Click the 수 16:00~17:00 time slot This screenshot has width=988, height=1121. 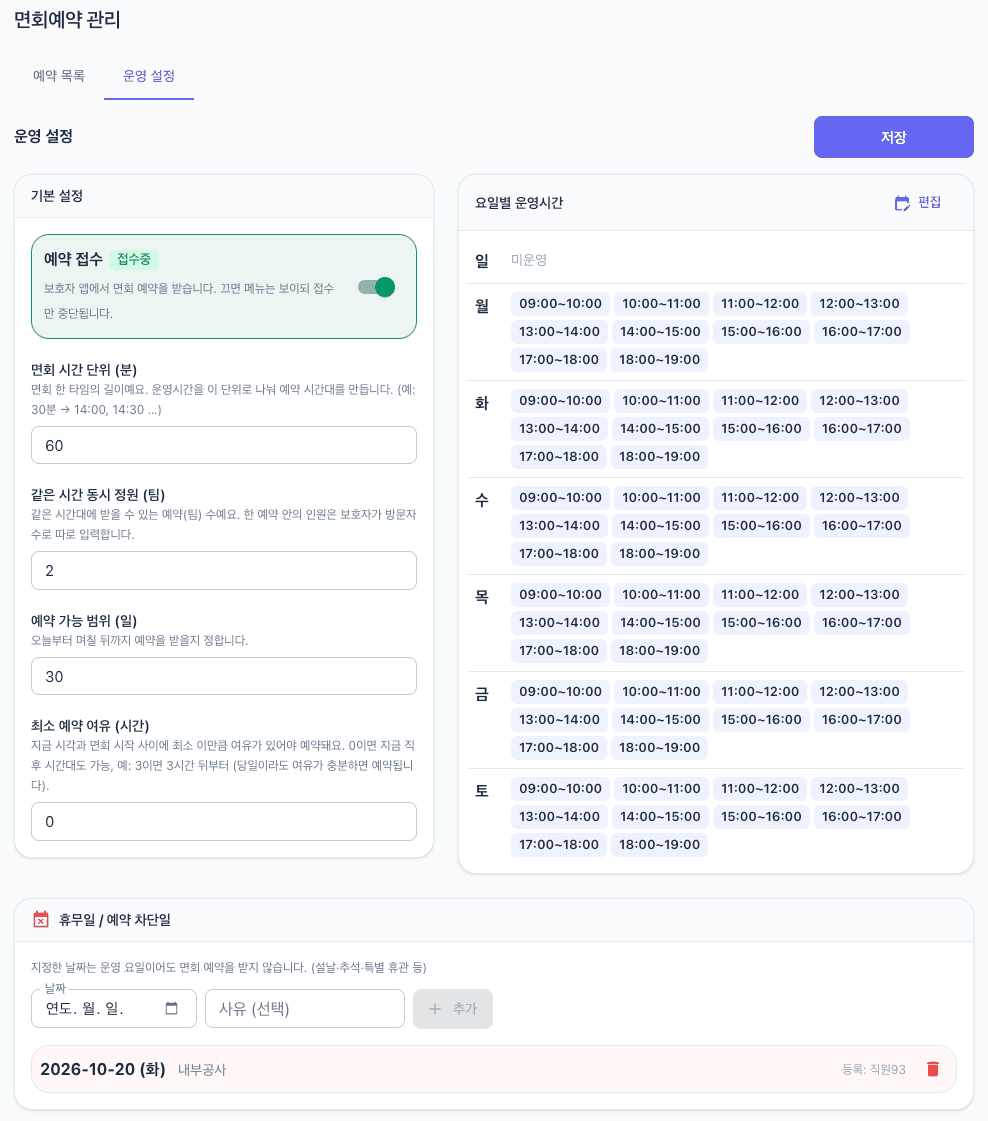pos(861,525)
